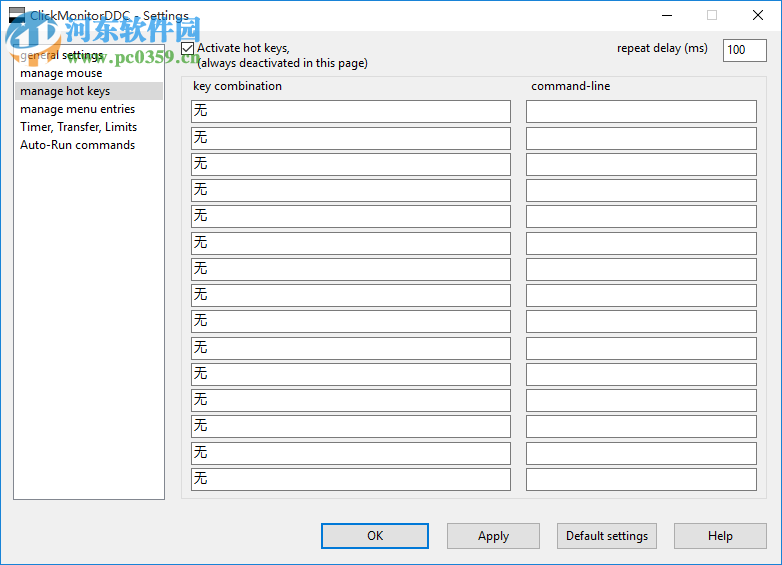
Task: Toggle the Activate hot keys checkbox
Action: pyautogui.click(x=188, y=48)
